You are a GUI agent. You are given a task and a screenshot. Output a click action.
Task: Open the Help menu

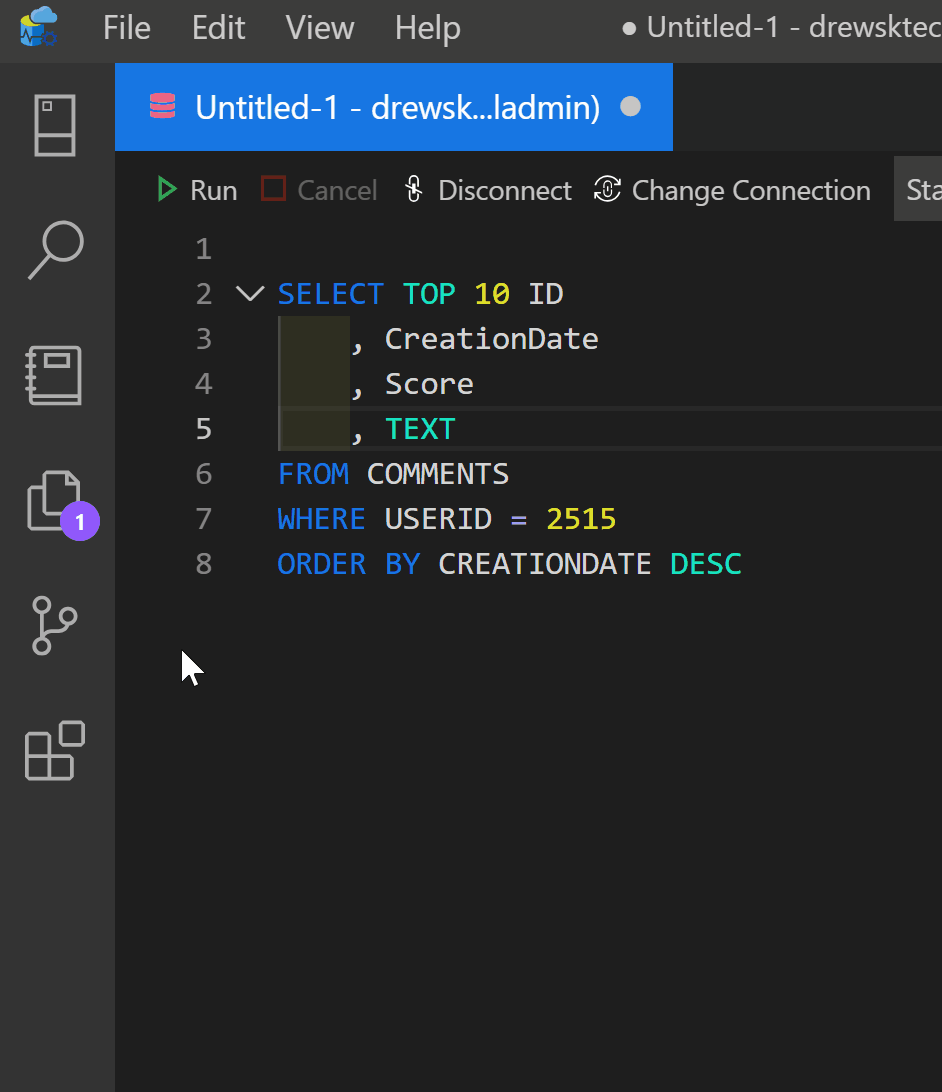[427, 28]
